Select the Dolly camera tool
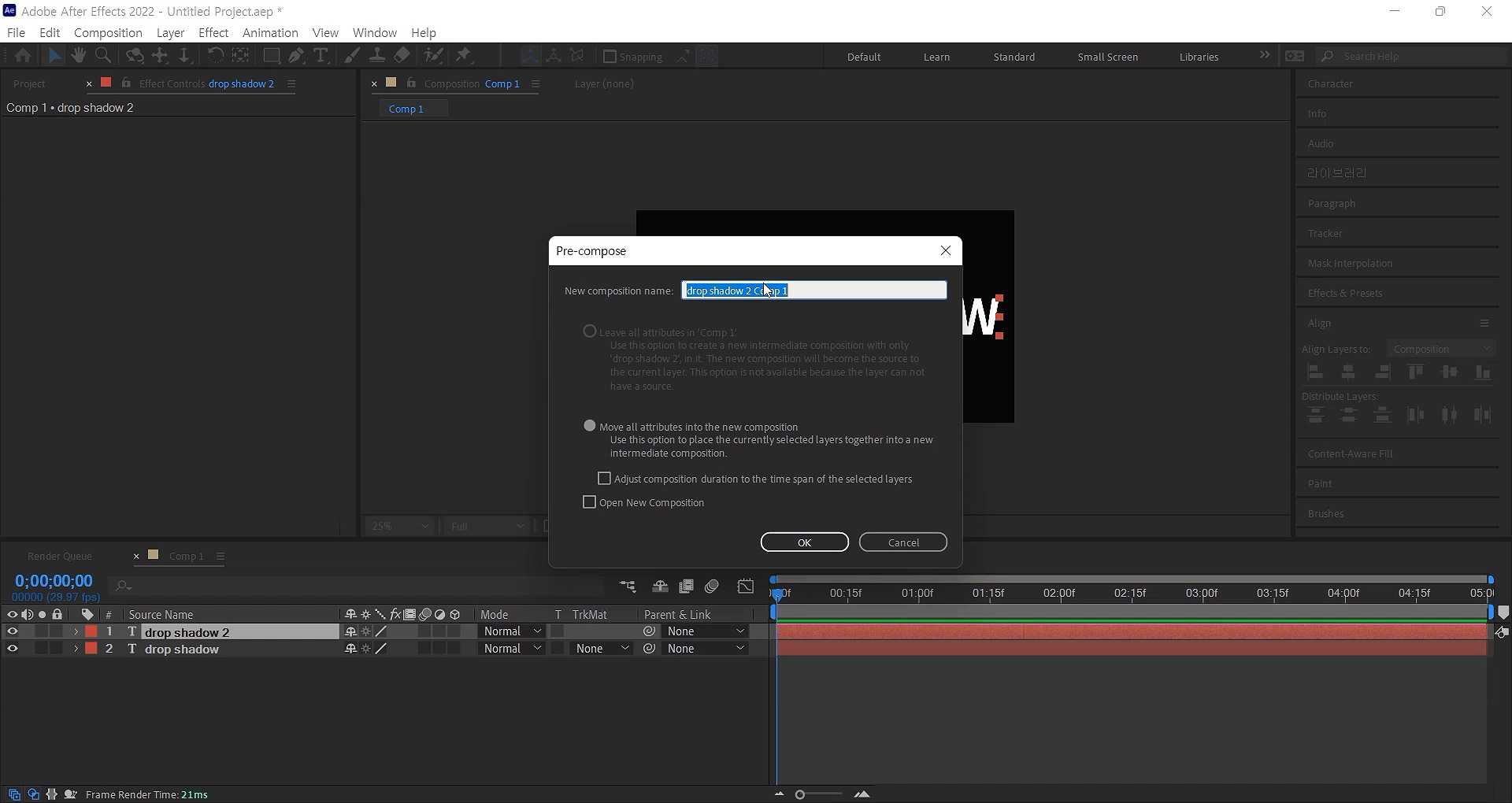 tap(184, 56)
